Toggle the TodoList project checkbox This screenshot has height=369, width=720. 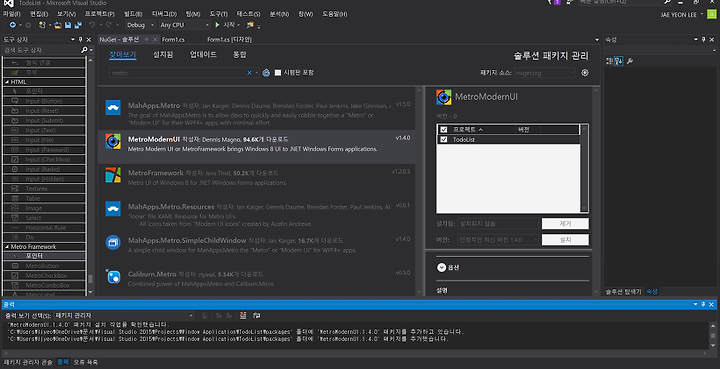pos(444,140)
